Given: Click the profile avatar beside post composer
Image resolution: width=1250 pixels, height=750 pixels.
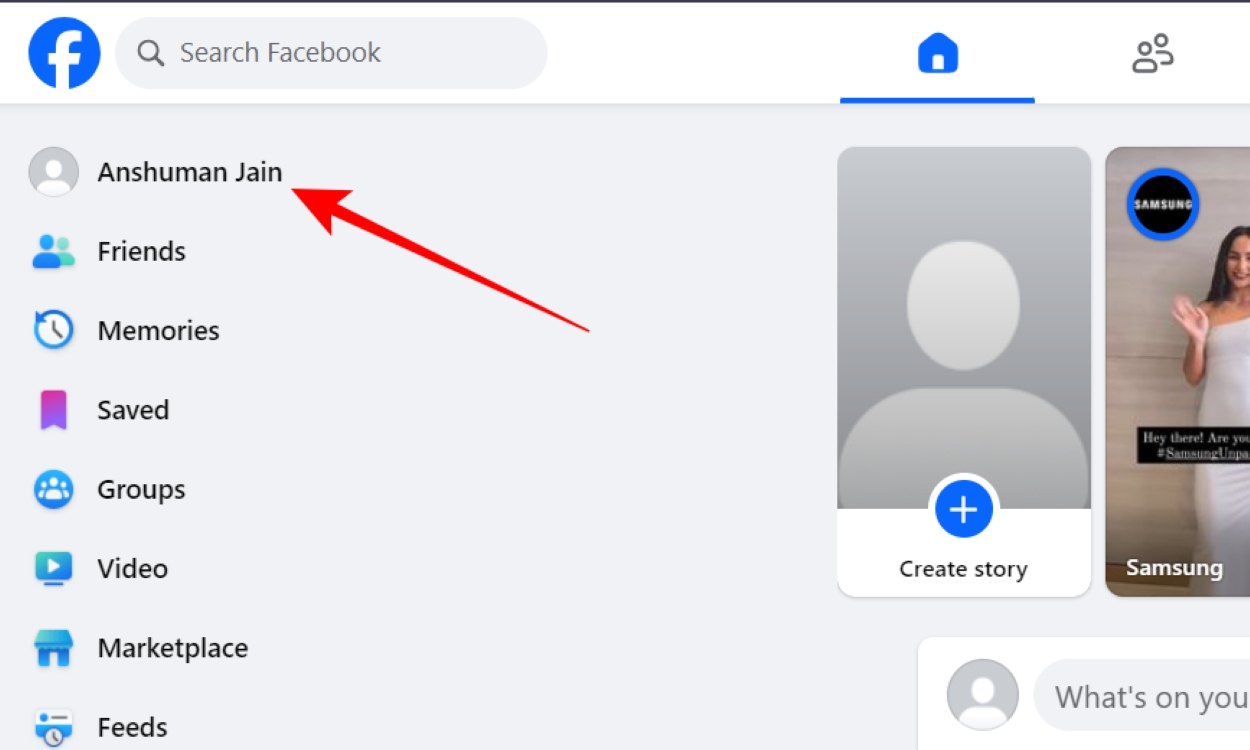Looking at the screenshot, I should tap(982, 695).
